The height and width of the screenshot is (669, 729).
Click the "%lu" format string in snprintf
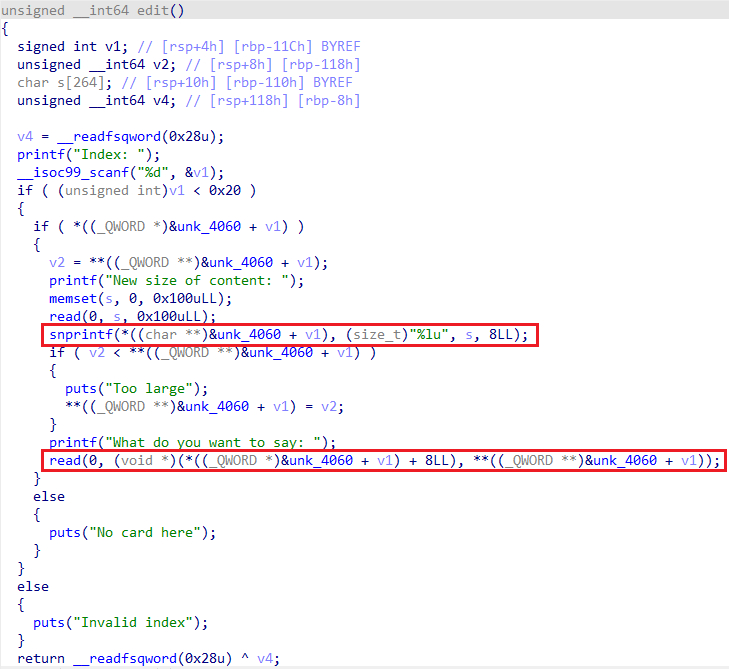(x=388, y=334)
